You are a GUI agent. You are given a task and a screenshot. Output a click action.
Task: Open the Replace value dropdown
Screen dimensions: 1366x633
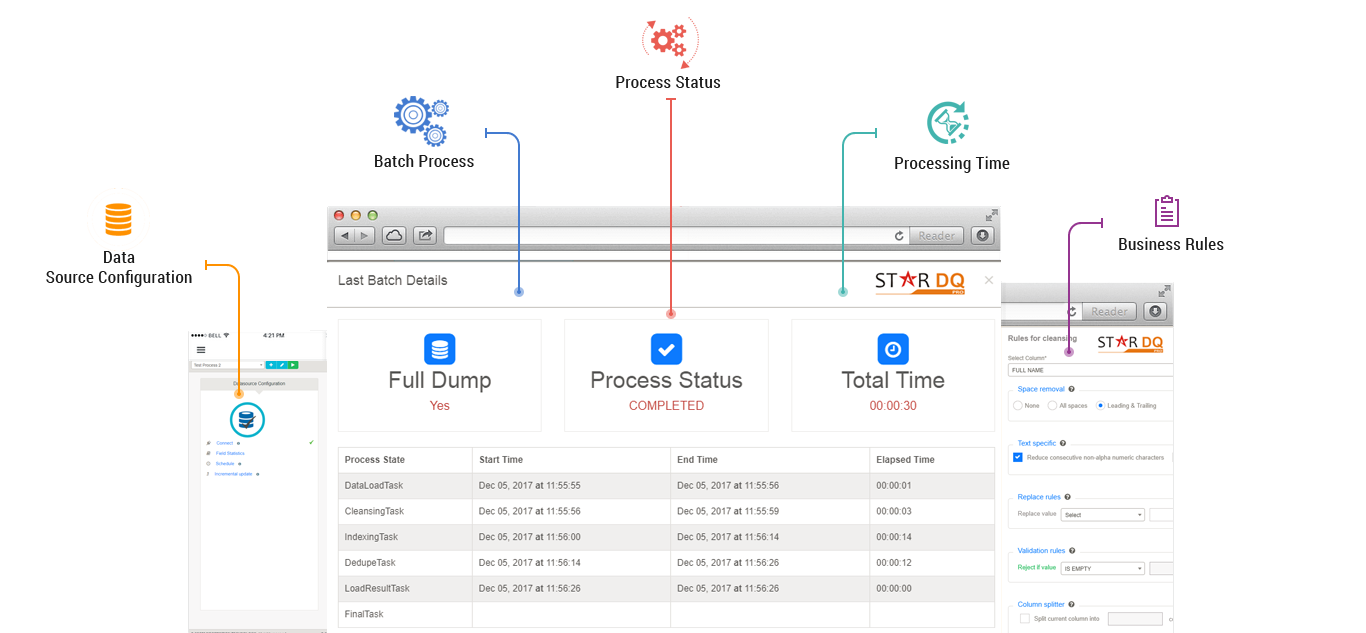click(1103, 515)
